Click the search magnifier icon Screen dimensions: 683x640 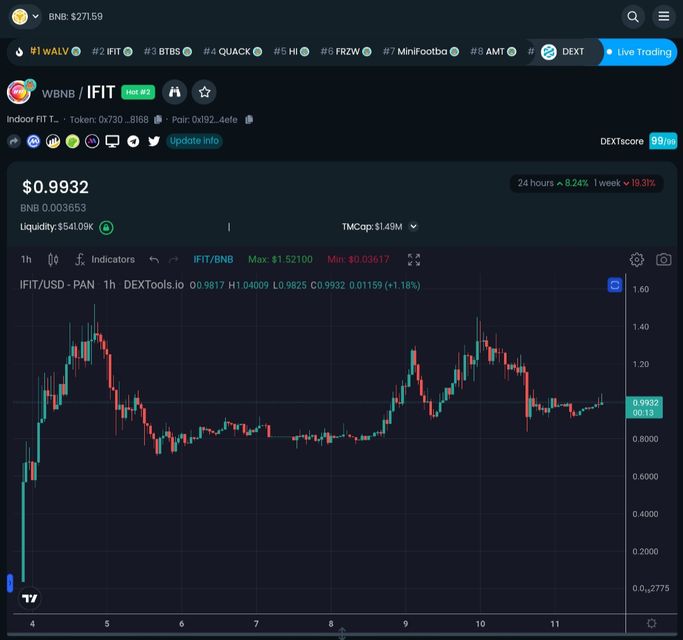632,17
